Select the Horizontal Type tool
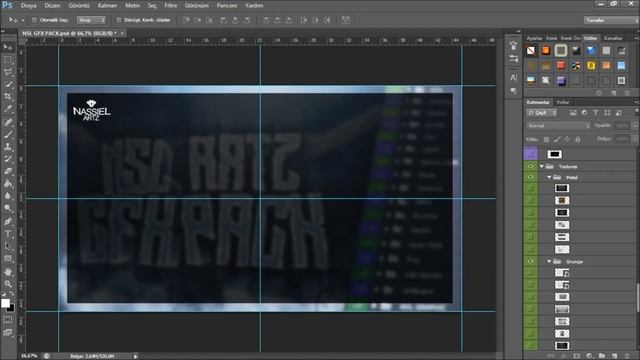The width and height of the screenshot is (640, 360). point(8,234)
